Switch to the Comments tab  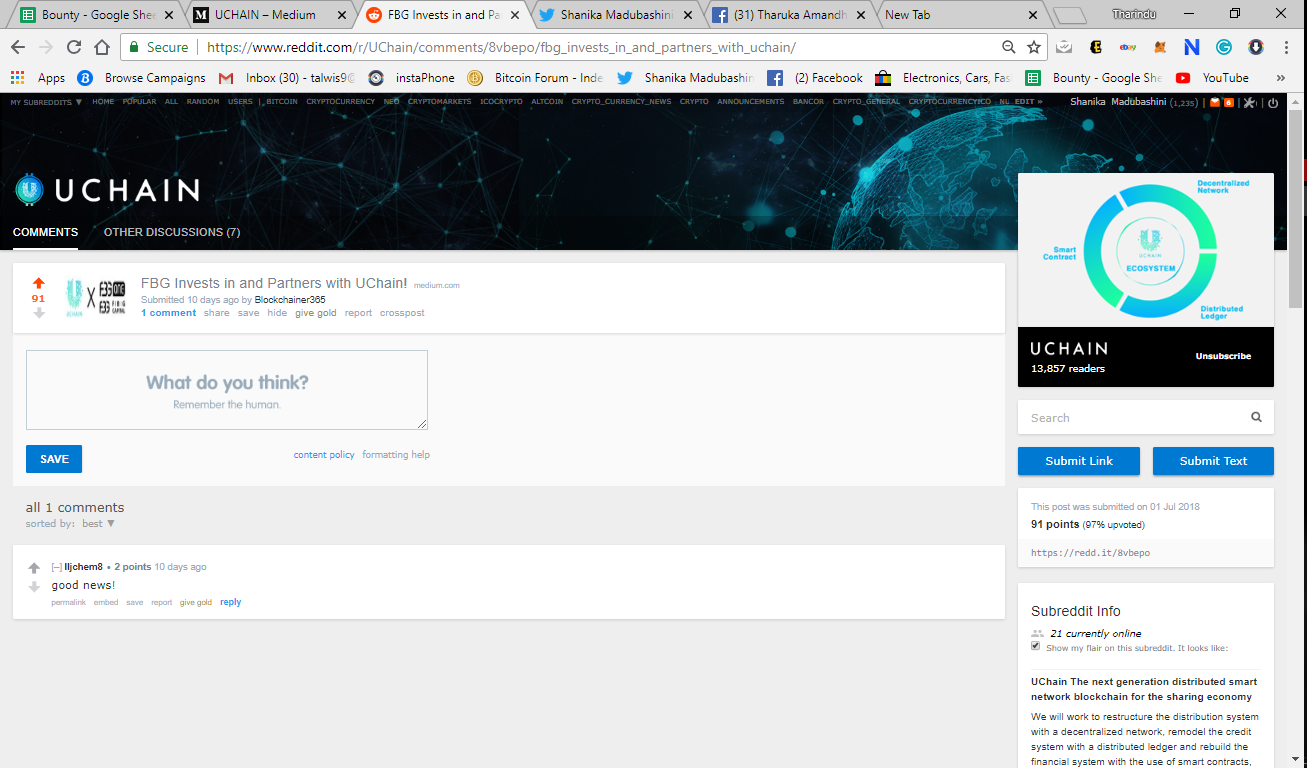tap(45, 232)
